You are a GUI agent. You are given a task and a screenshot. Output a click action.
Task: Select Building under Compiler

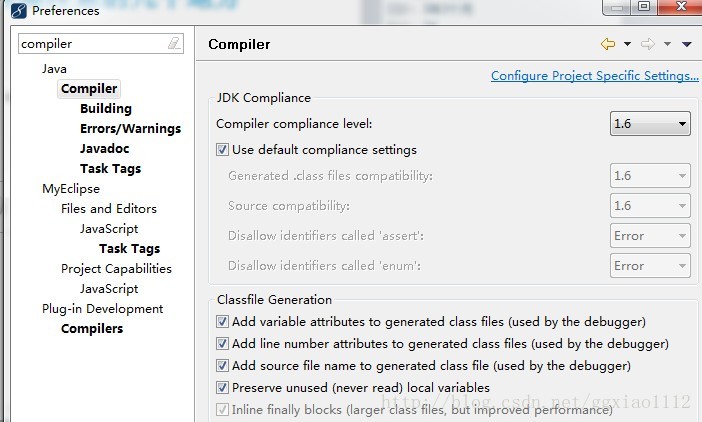[105, 109]
